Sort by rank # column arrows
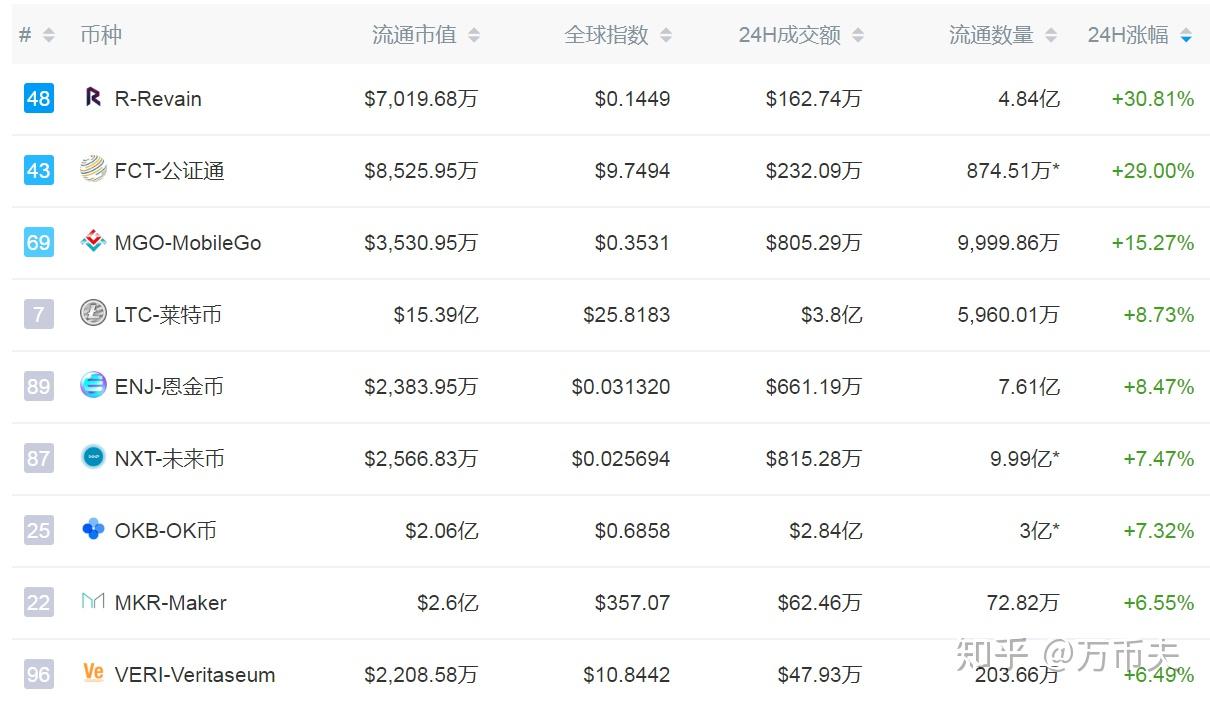 coord(49,35)
